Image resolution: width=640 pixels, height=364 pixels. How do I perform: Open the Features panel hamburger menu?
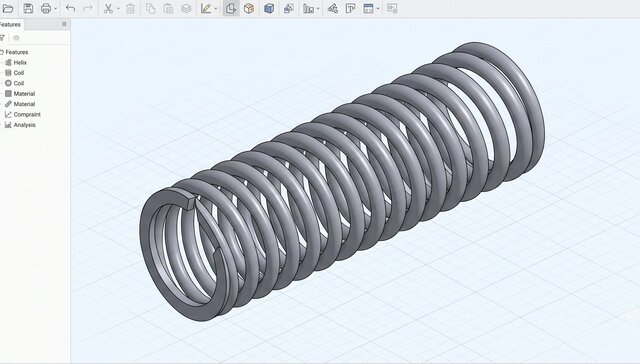pos(64,24)
